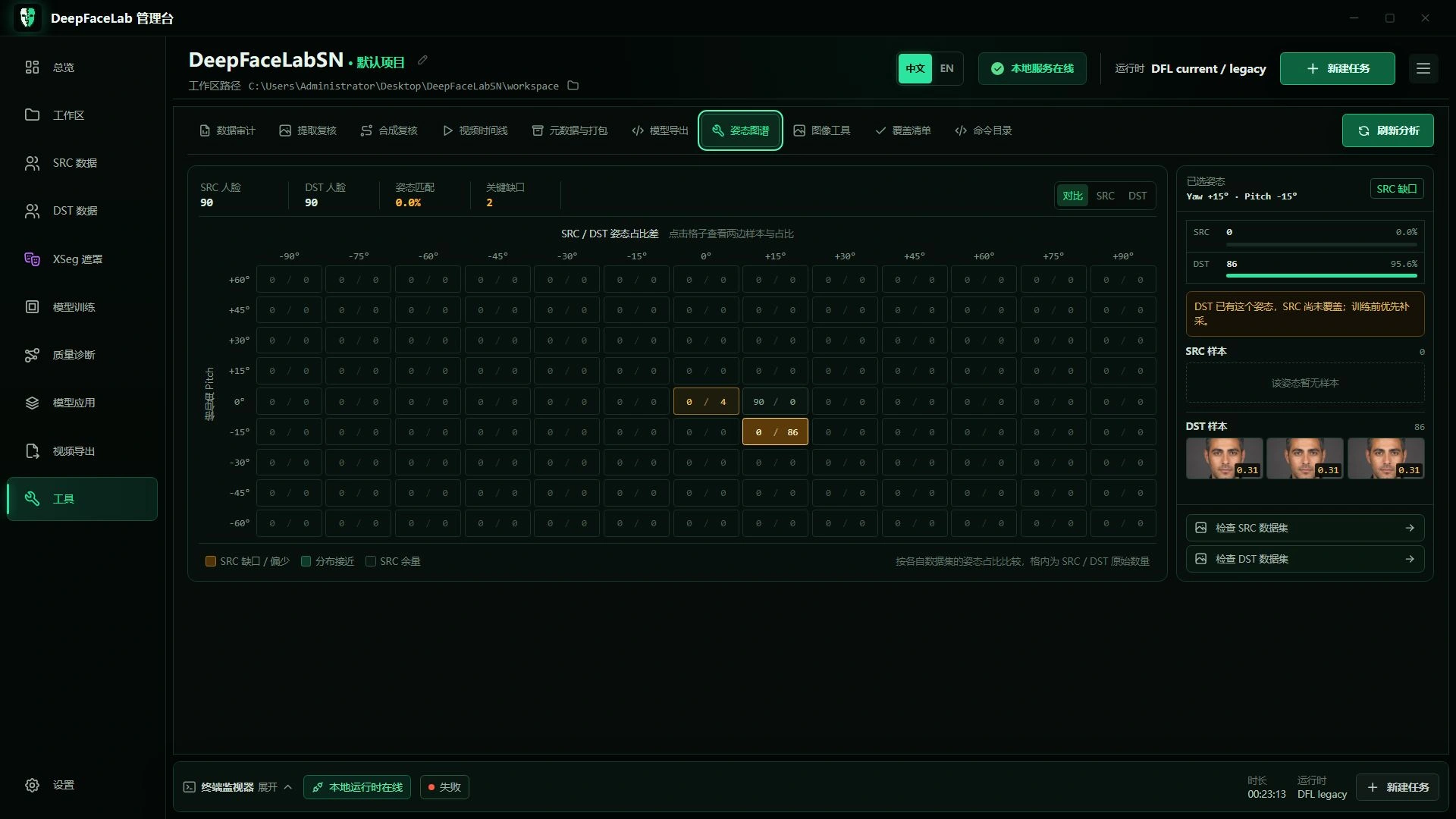Viewport: 1456px width, 819px height.
Task: Select the grid cell showing 90 / 0
Action: (775, 402)
